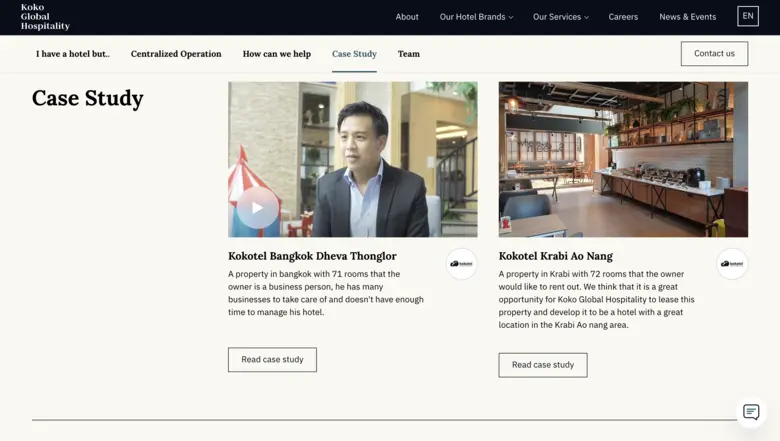Viewport: 780px width, 441px height.
Task: Open the Krabi Ao Nang restaurant photo
Action: coord(622,159)
